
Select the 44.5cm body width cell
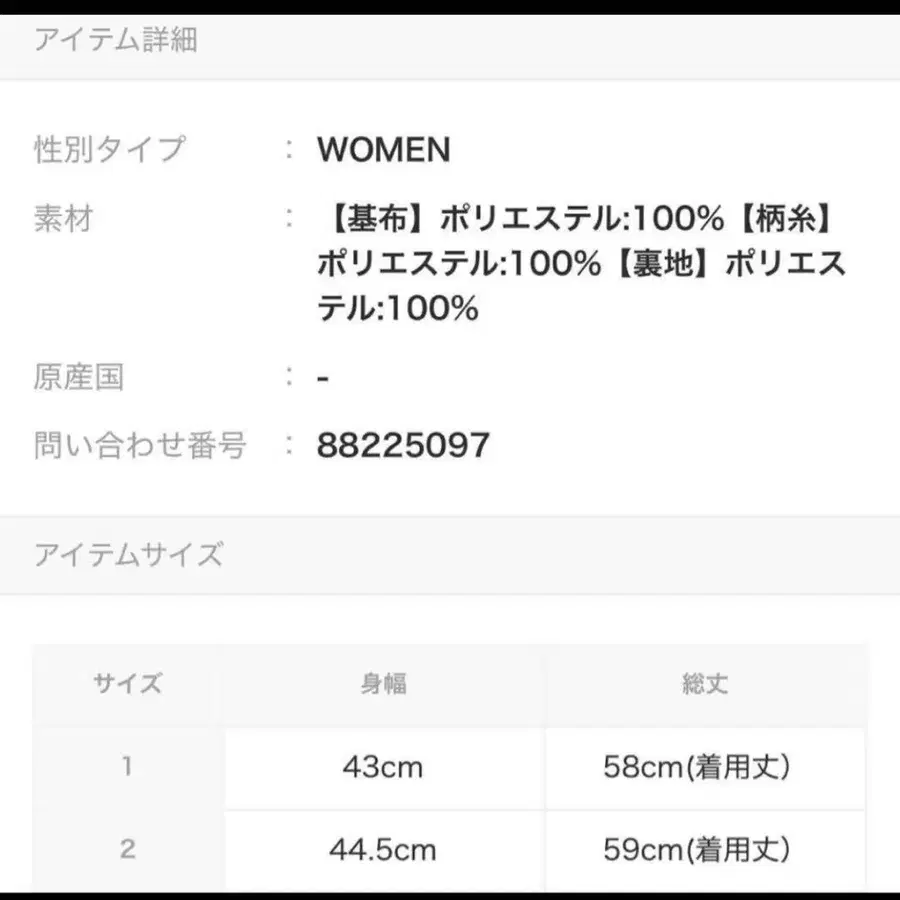pos(383,850)
